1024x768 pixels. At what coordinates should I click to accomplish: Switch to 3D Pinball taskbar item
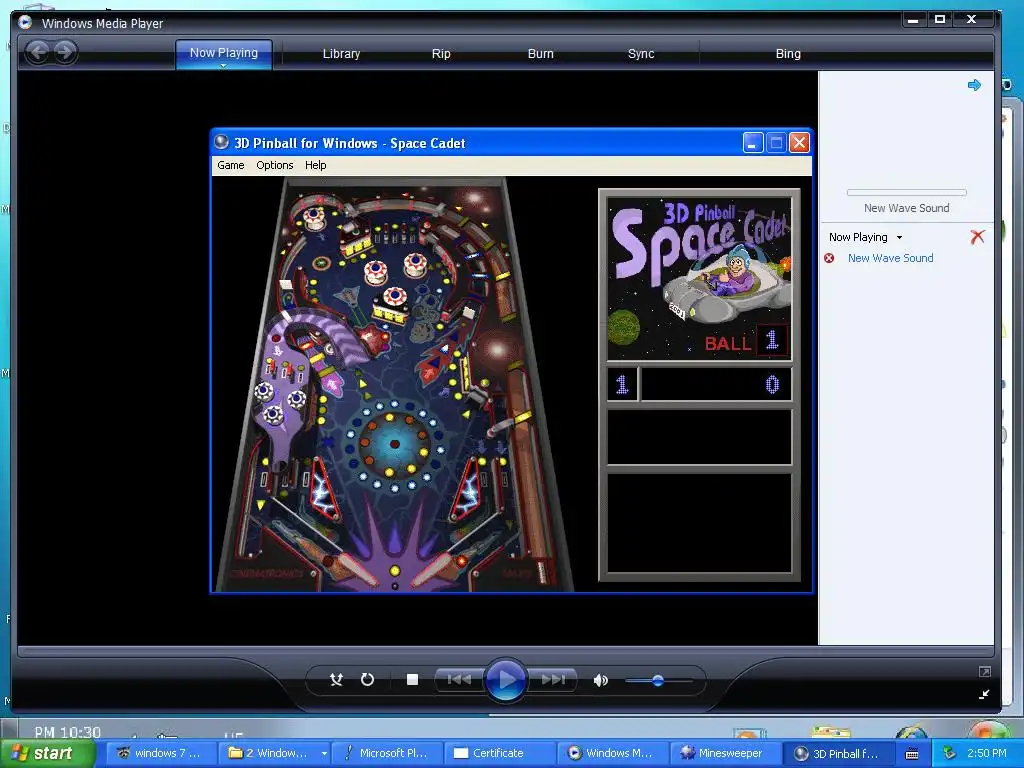point(838,753)
